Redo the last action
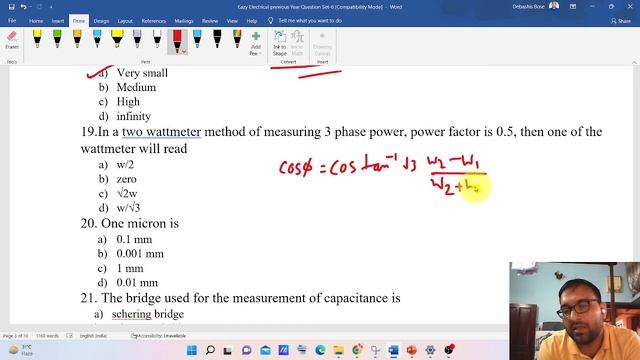The image size is (640, 360). coord(40,7)
